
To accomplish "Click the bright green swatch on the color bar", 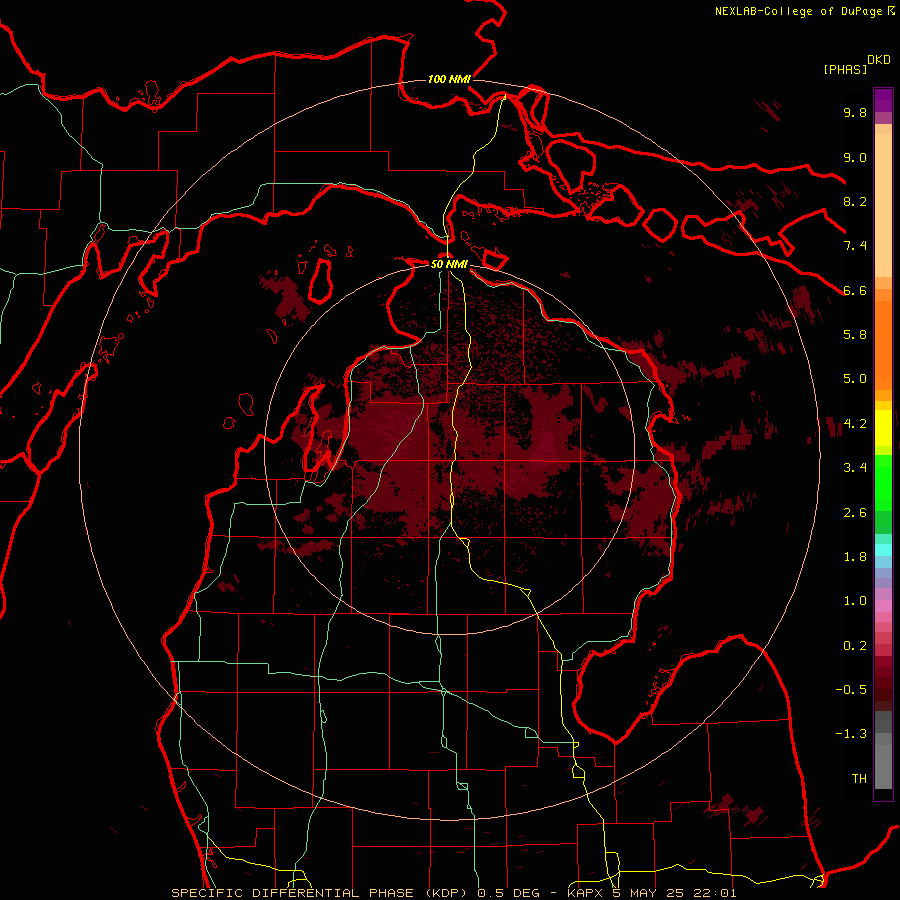I will point(883,482).
